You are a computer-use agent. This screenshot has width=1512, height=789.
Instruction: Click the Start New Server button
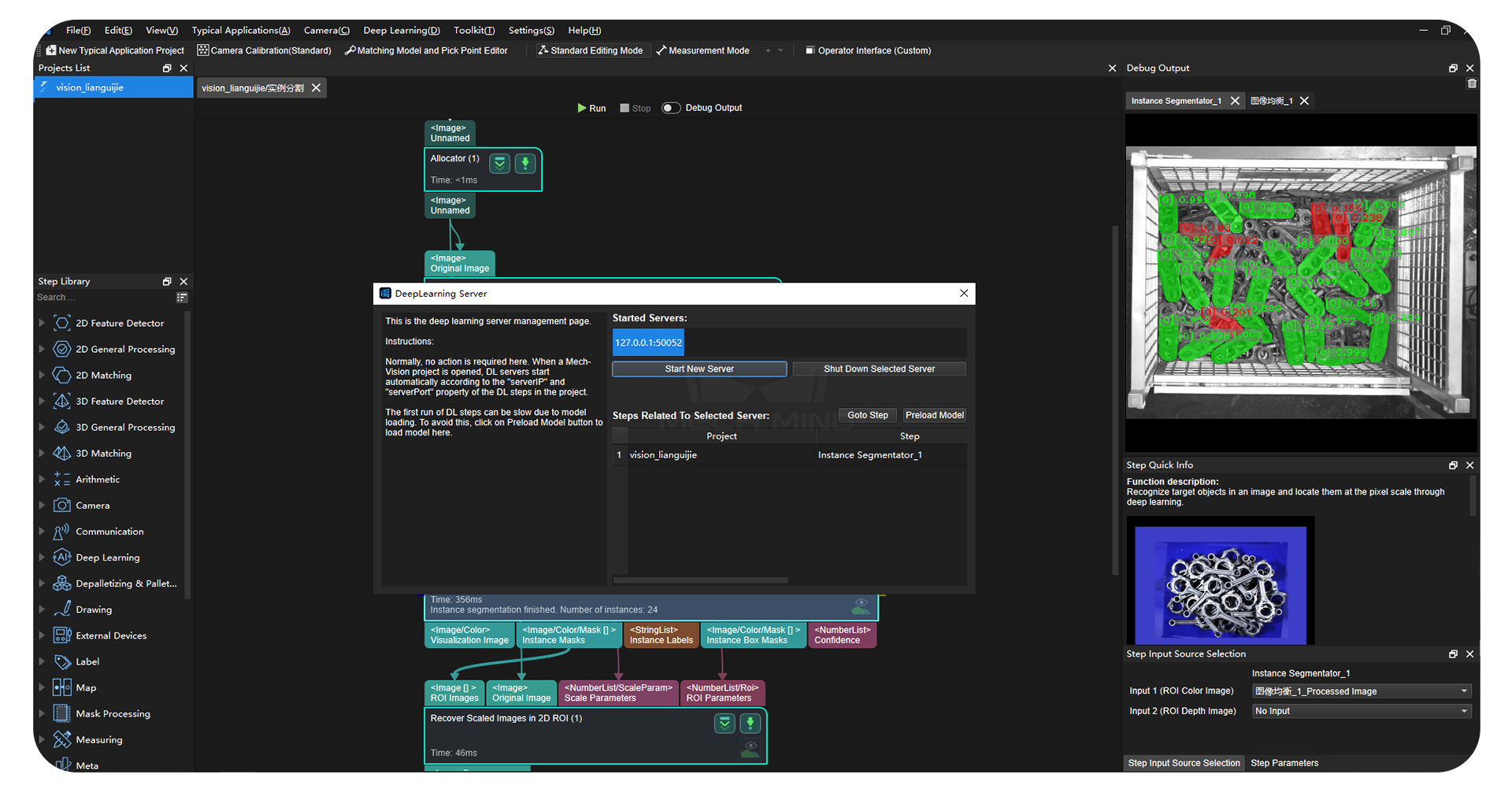(699, 369)
